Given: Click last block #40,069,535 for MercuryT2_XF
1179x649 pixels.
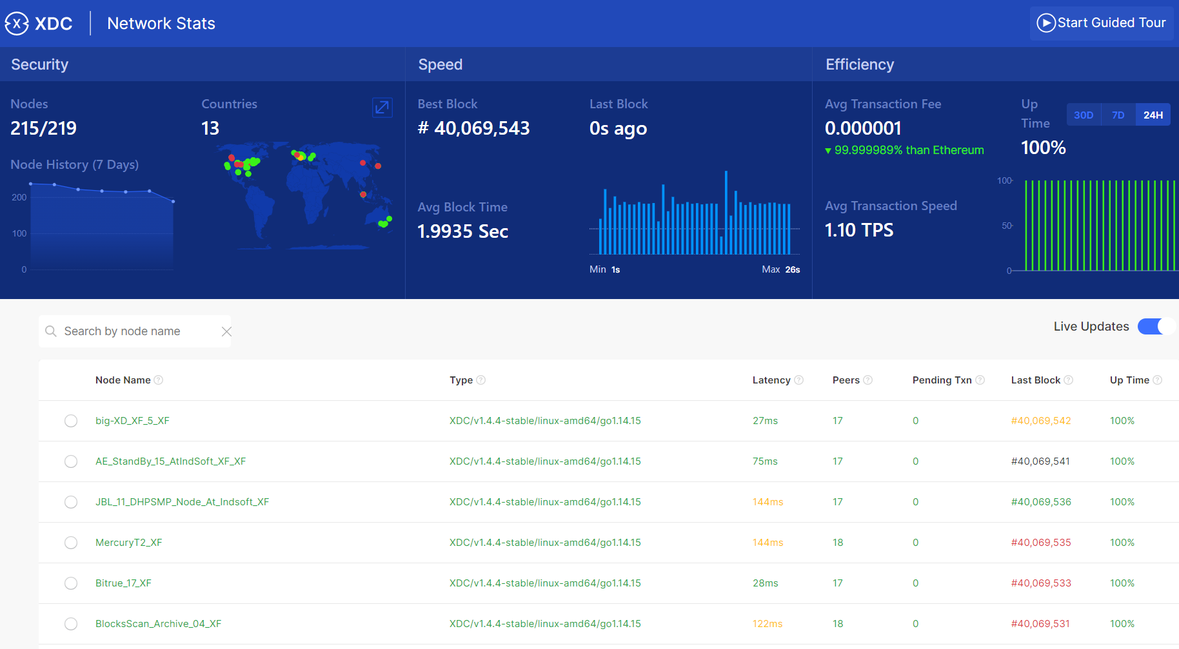Looking at the screenshot, I should tap(1041, 542).
